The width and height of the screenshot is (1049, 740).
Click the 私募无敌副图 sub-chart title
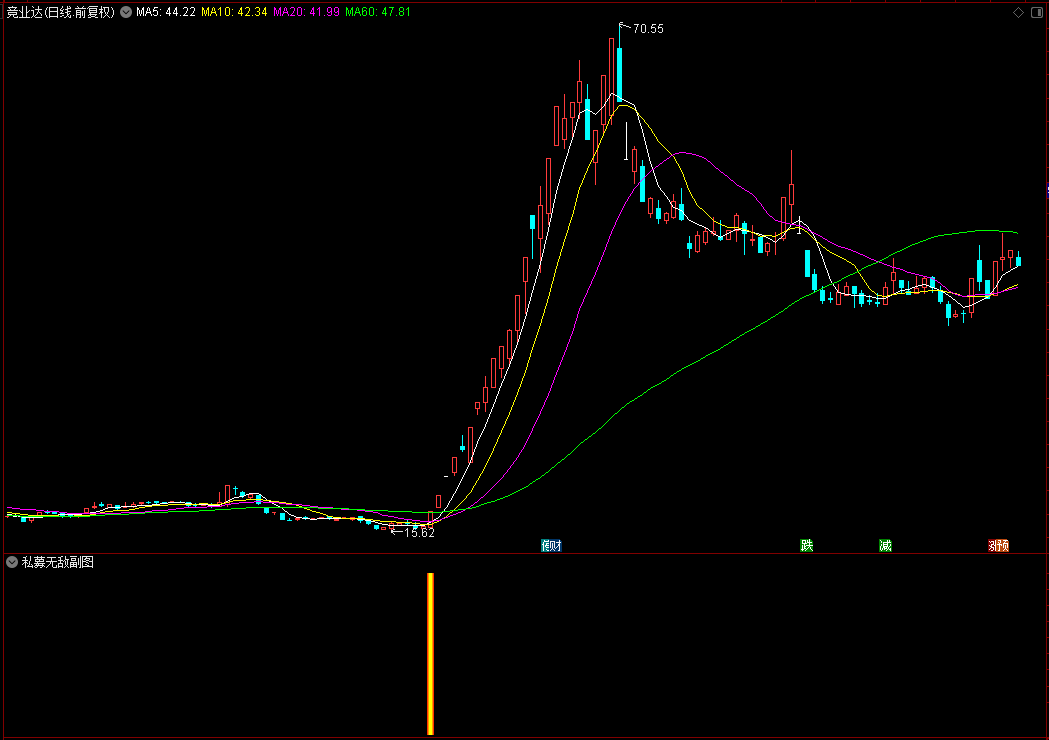[x=58, y=562]
